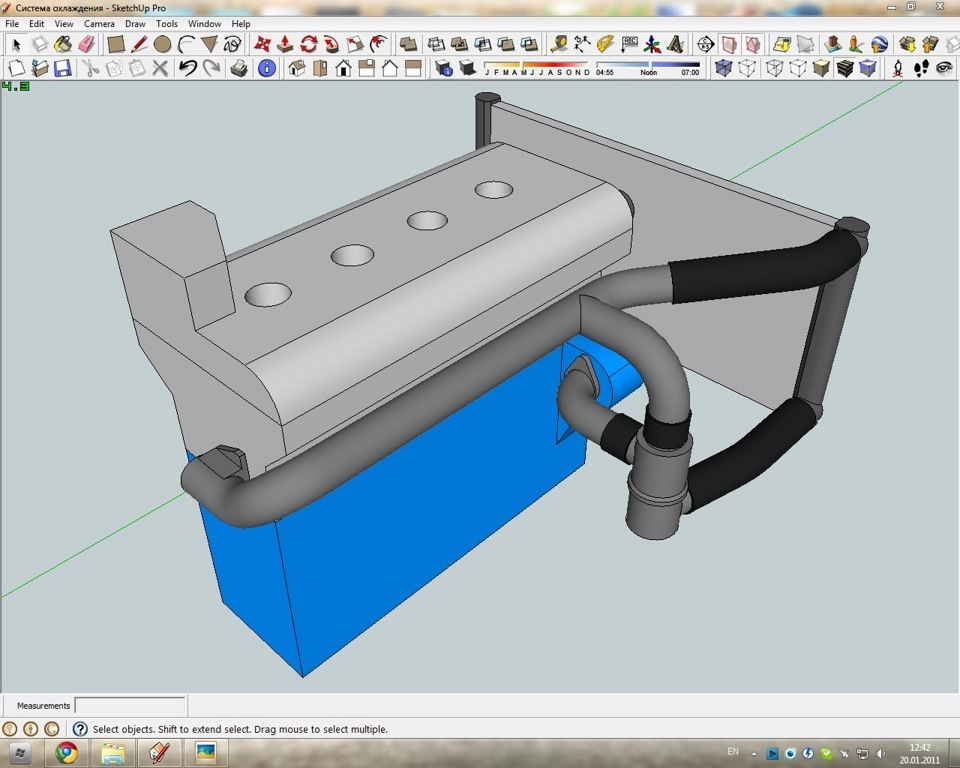Image resolution: width=960 pixels, height=768 pixels.
Task: Click the Measurements input box
Action: (130, 706)
